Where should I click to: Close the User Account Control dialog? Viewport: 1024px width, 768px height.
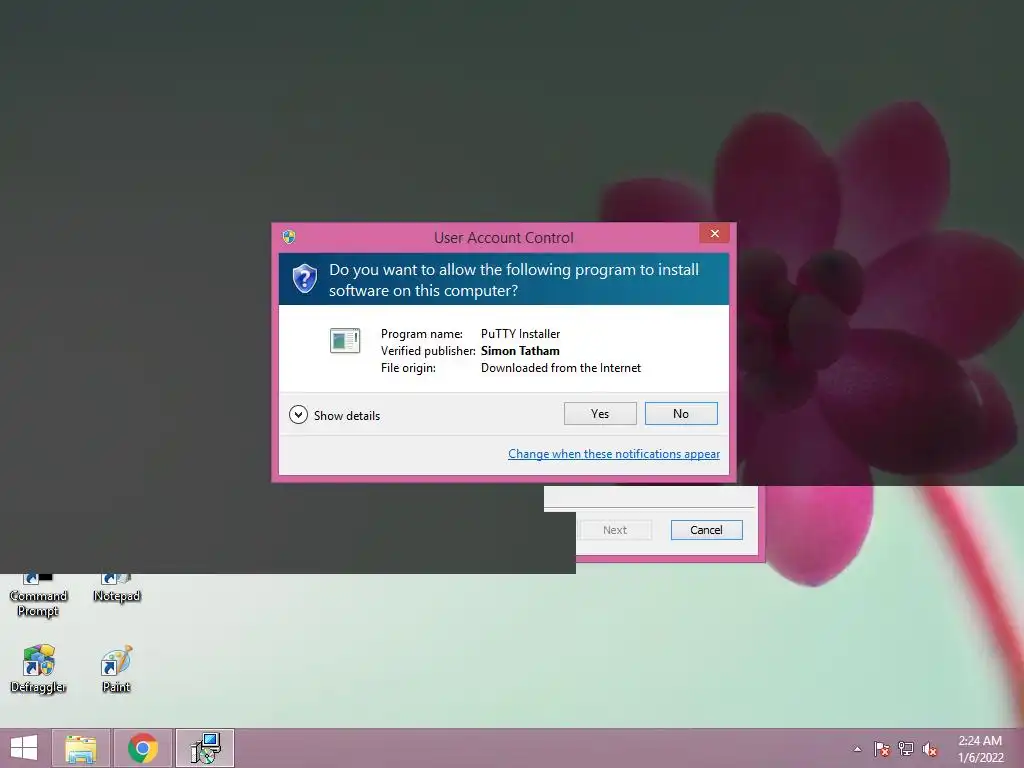(714, 233)
